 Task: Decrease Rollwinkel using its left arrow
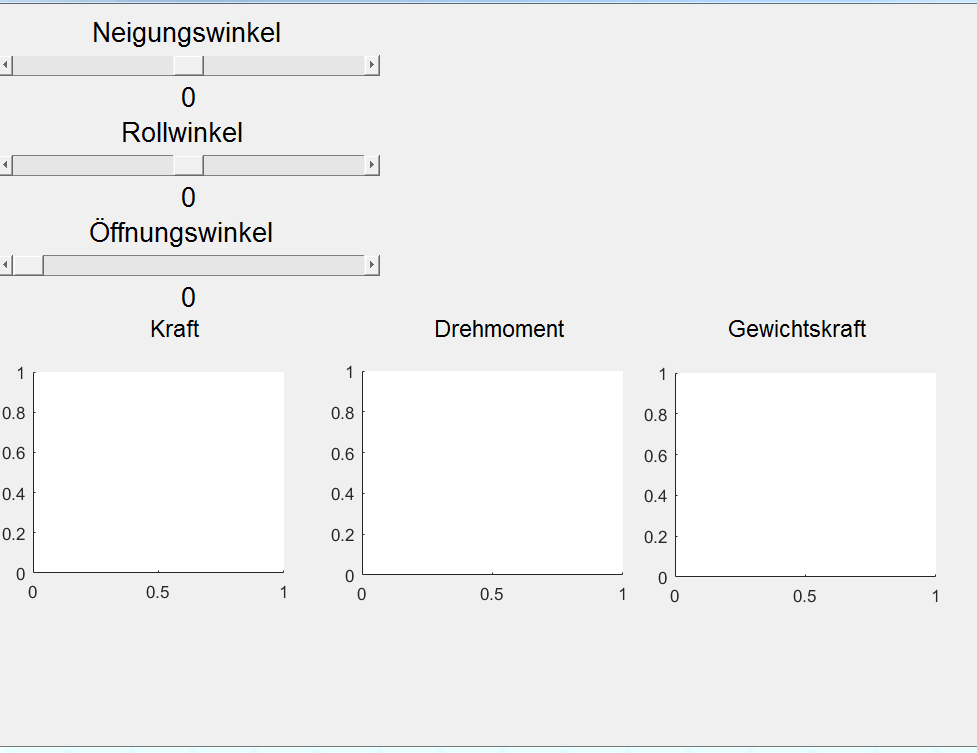point(6,165)
